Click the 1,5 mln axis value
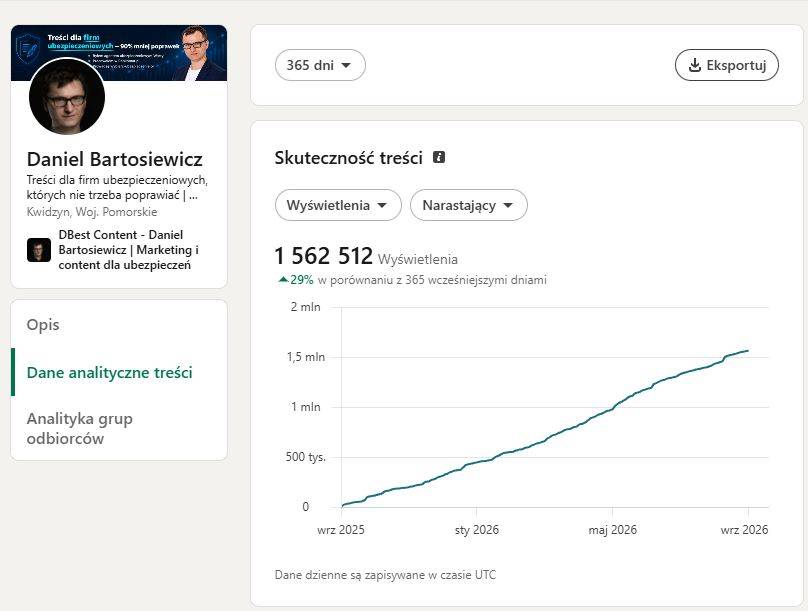This screenshot has width=808, height=611. pyautogui.click(x=306, y=357)
